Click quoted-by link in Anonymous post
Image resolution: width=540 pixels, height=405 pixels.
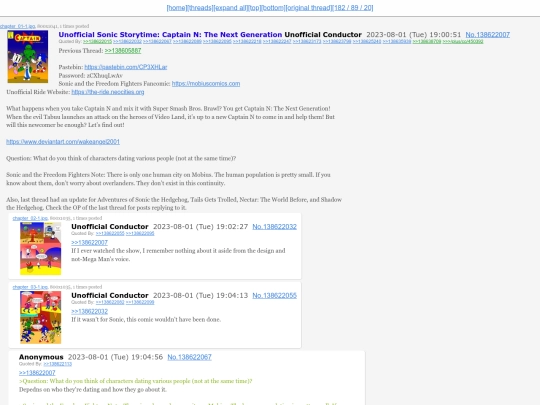58,364
